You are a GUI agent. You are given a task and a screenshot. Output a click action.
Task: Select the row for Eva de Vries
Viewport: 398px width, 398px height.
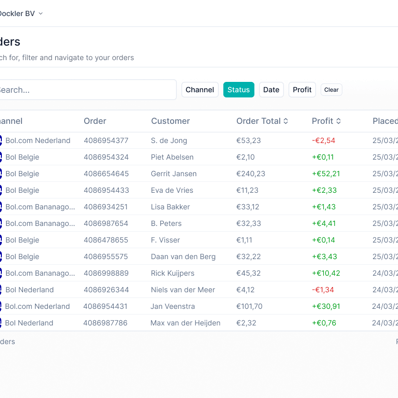click(x=199, y=190)
